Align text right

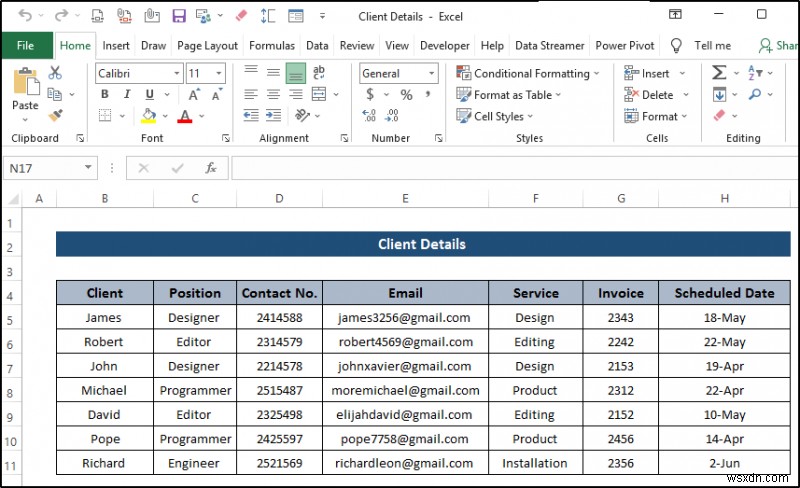tap(295, 94)
